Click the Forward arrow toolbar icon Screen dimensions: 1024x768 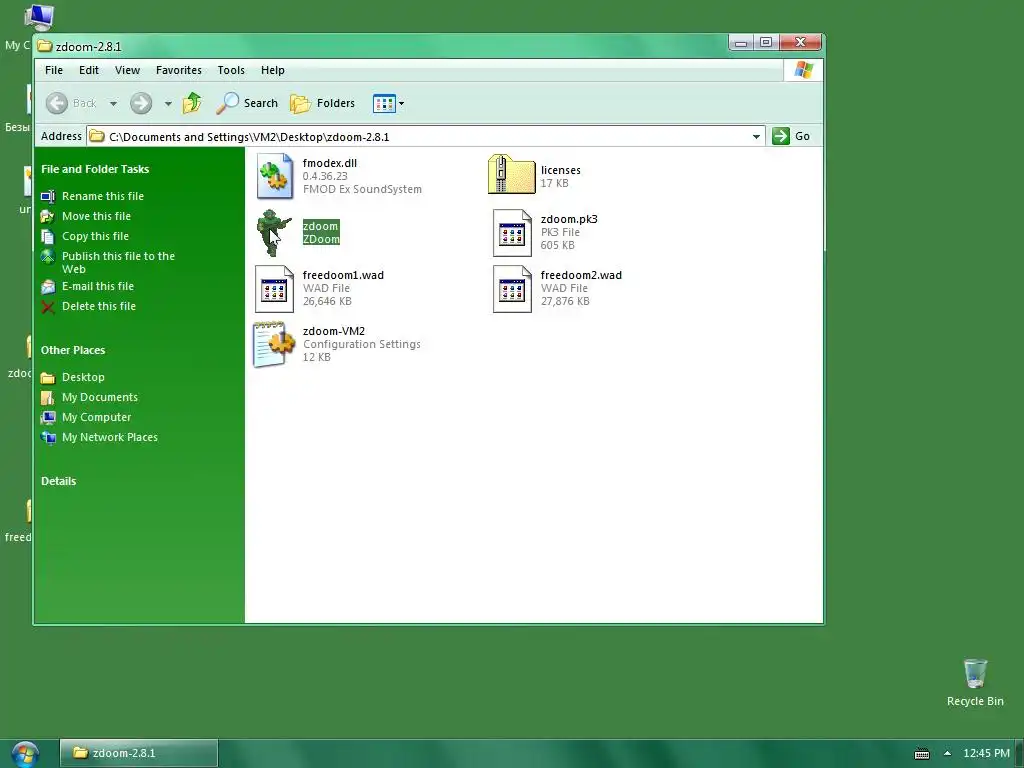pos(140,103)
